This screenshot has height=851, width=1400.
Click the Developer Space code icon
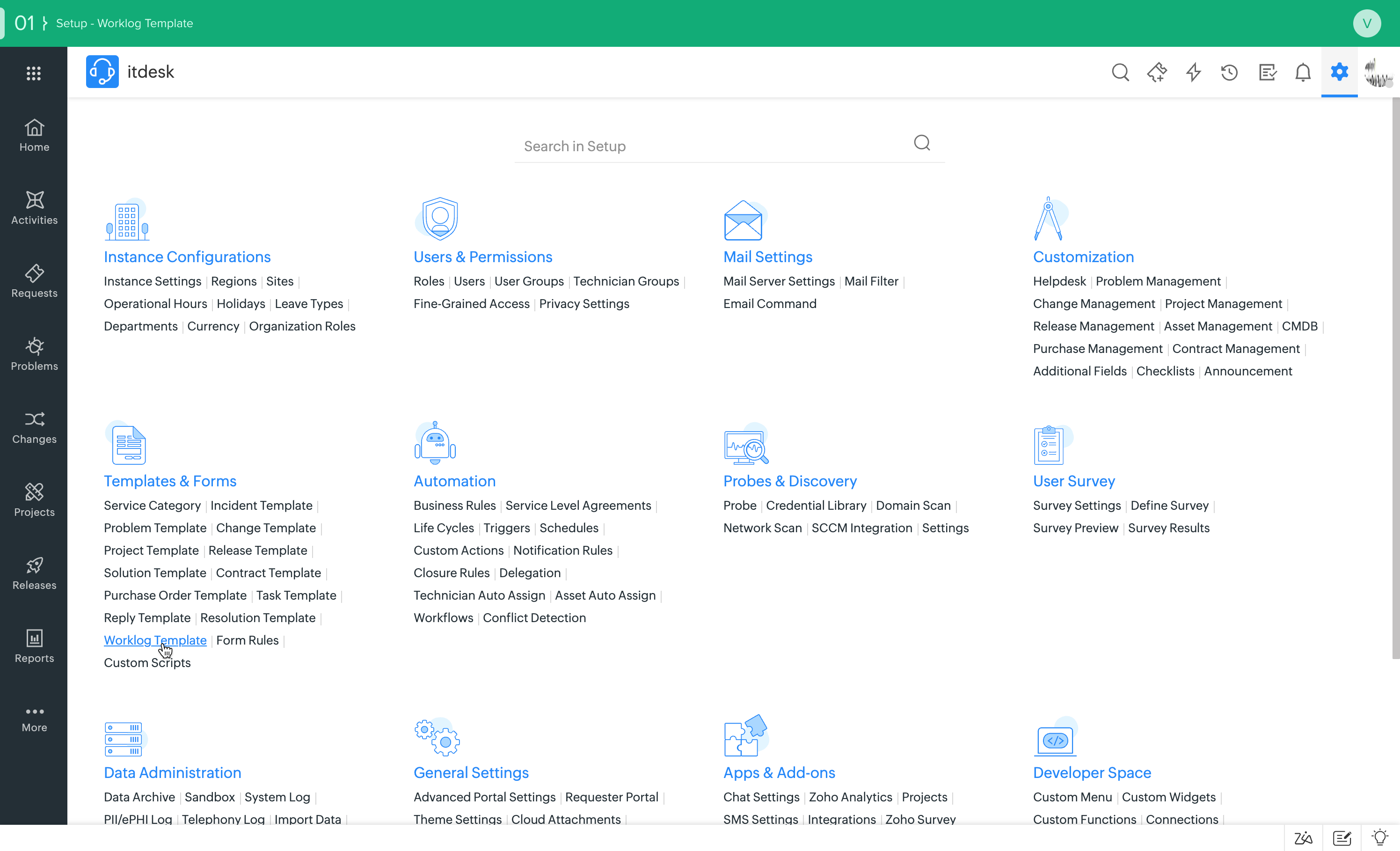tap(1056, 738)
